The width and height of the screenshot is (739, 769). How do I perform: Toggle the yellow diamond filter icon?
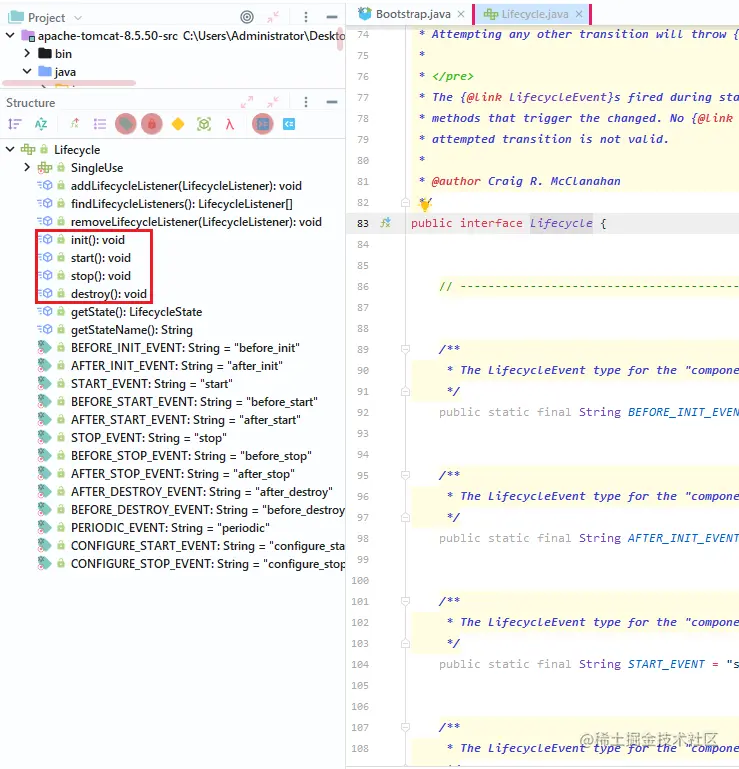click(178, 124)
